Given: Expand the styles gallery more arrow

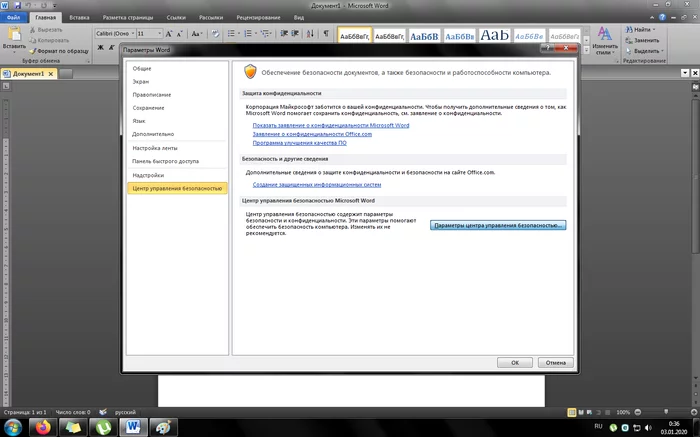Looking at the screenshot, I should tap(587, 50).
